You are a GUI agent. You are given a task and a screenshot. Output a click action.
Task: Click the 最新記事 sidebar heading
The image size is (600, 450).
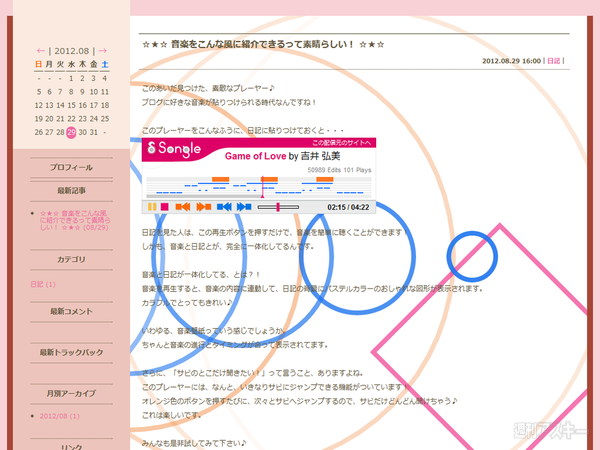(71, 191)
